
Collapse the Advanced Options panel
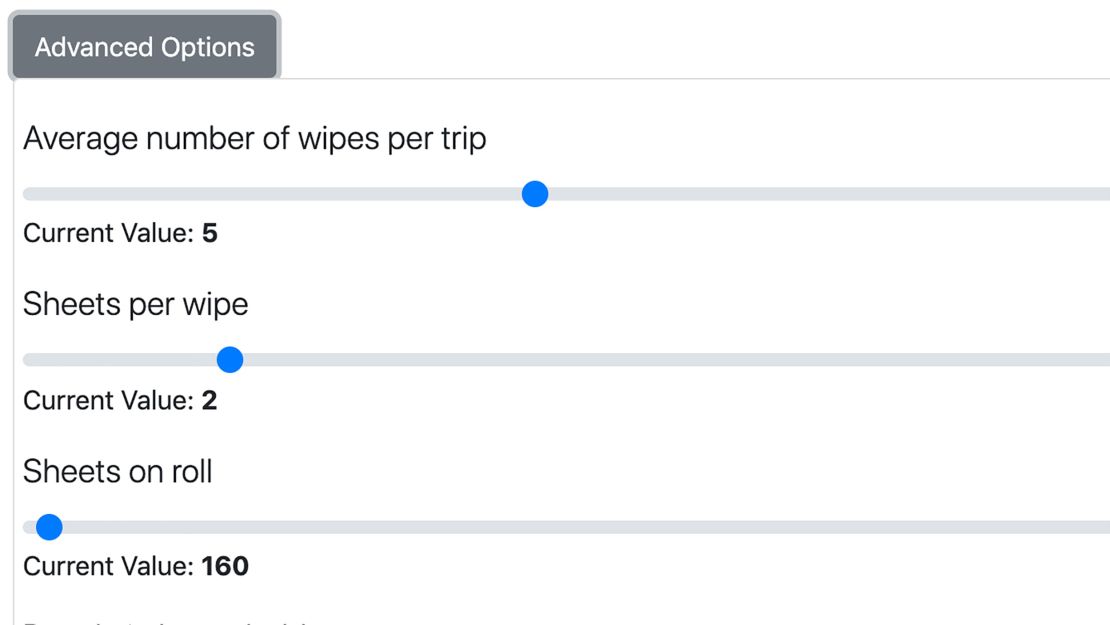click(145, 45)
